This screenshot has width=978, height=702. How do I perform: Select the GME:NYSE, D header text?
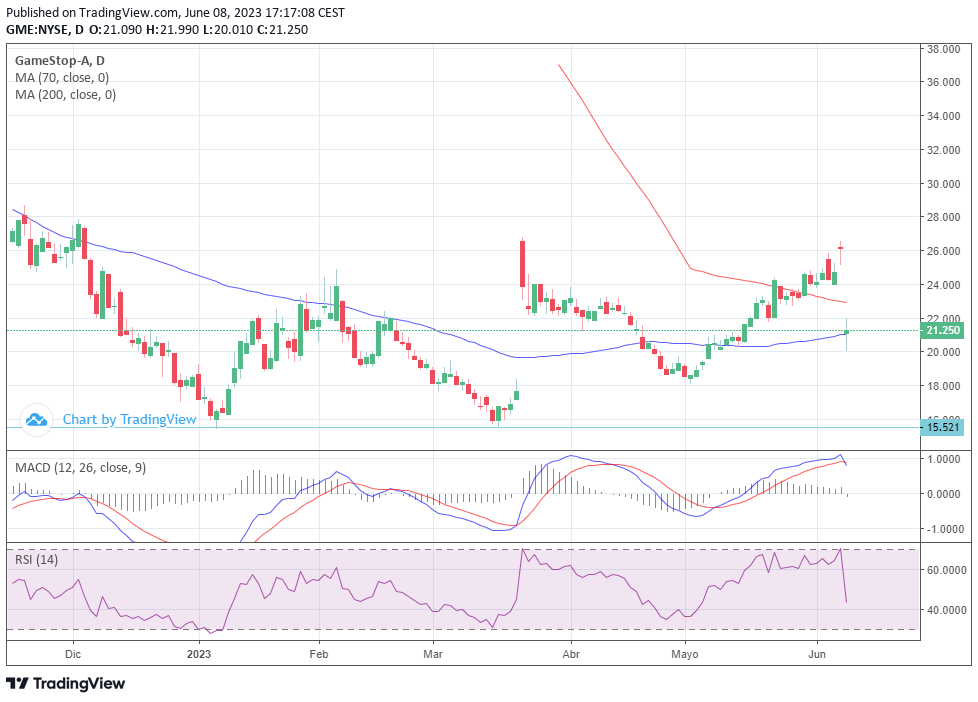[x=45, y=29]
